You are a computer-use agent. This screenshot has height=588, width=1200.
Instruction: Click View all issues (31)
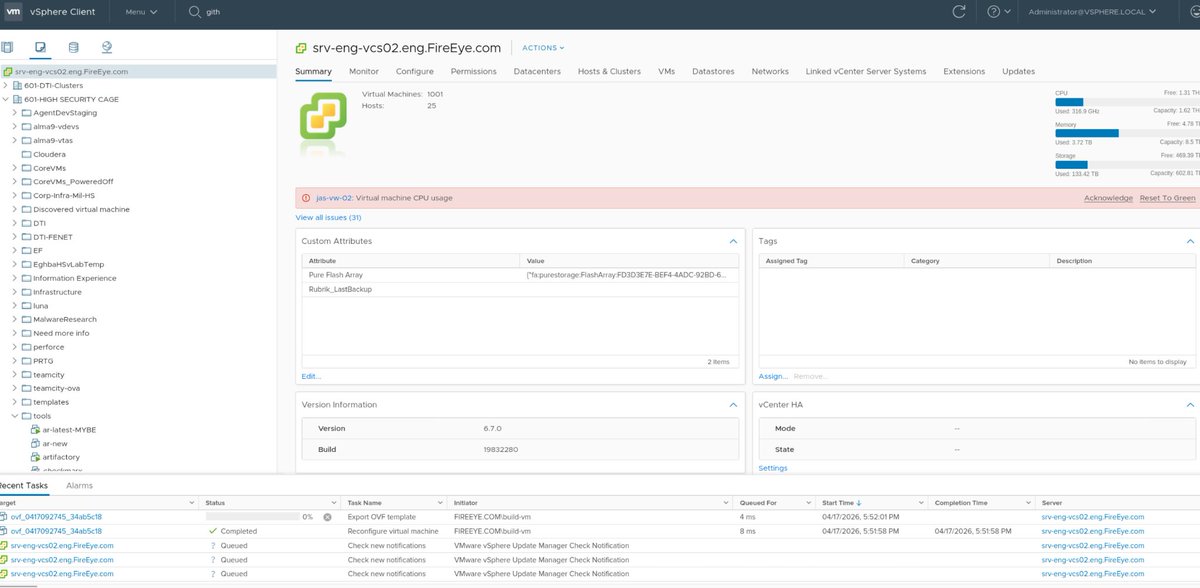328,217
